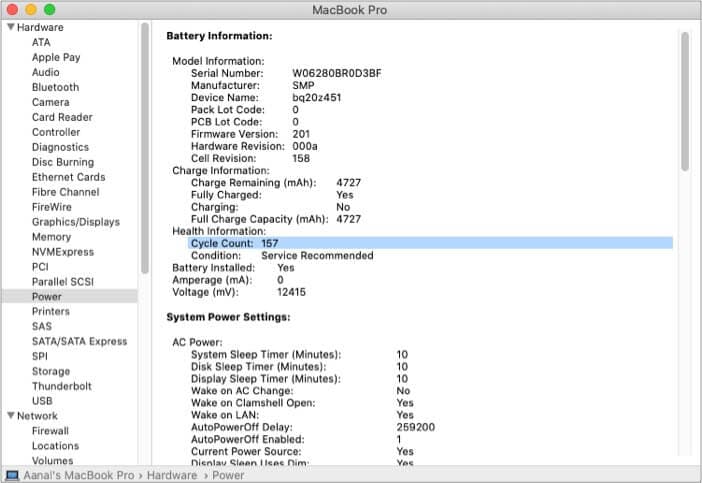Viewport: 702px width, 483px height.
Task: Click Power in the path bar
Action: (228, 475)
